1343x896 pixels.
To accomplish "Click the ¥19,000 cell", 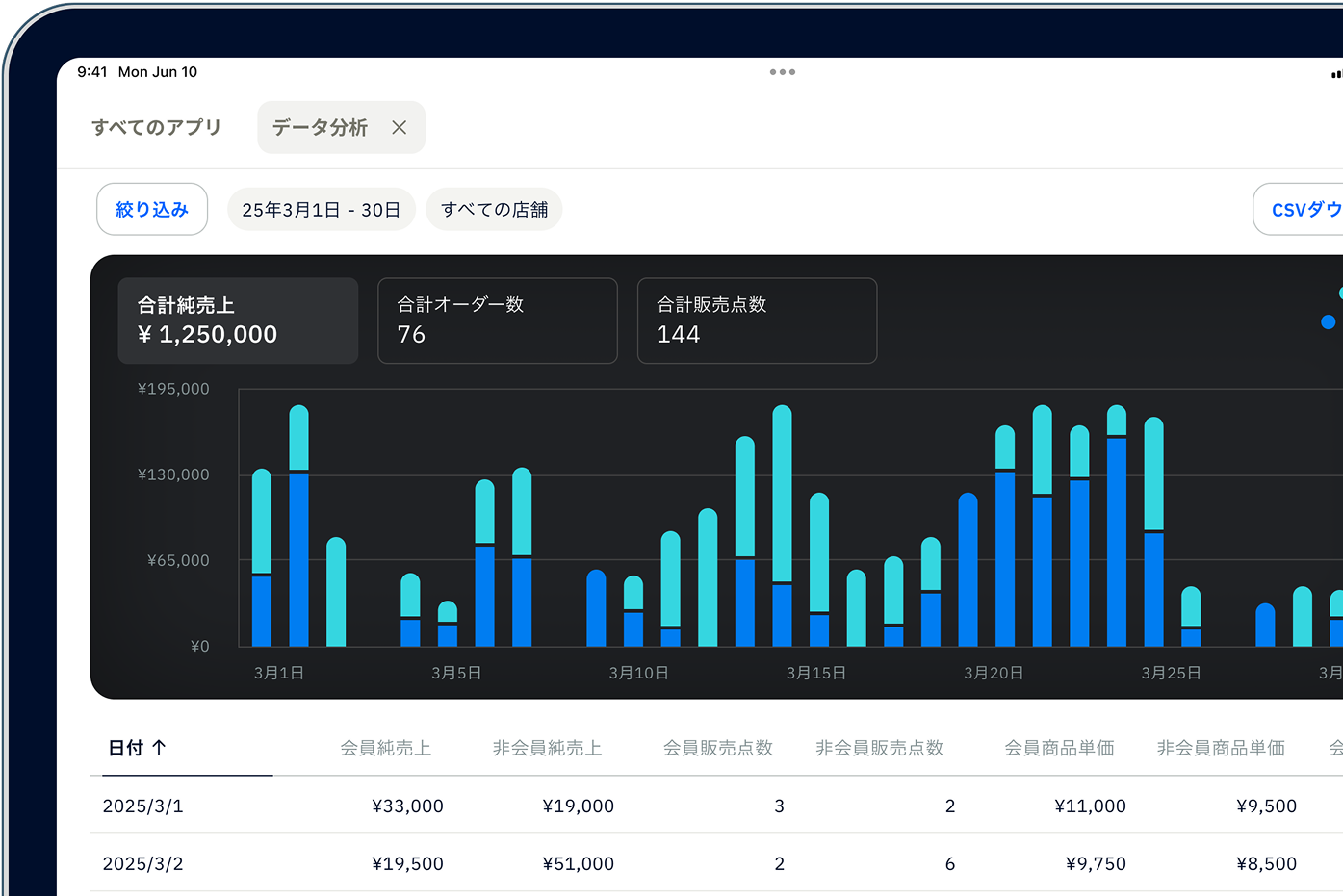I will [x=578, y=806].
